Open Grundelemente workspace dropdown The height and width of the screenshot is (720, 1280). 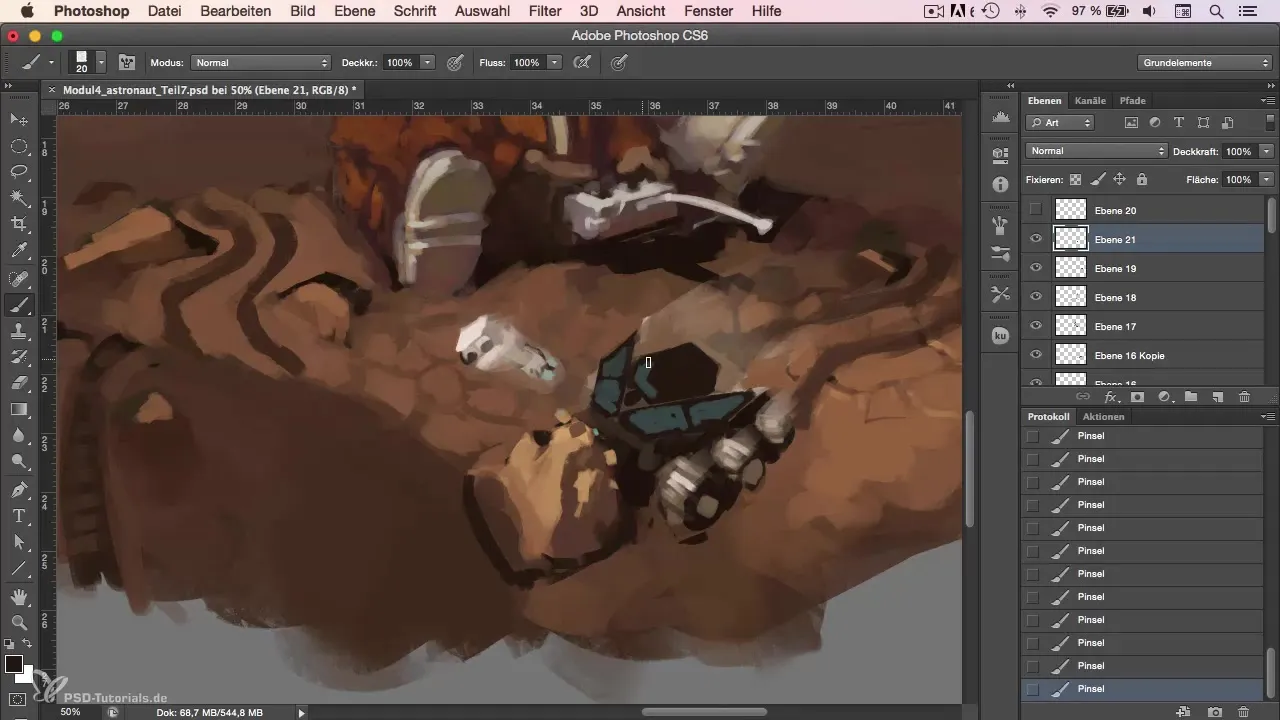(x=1204, y=62)
